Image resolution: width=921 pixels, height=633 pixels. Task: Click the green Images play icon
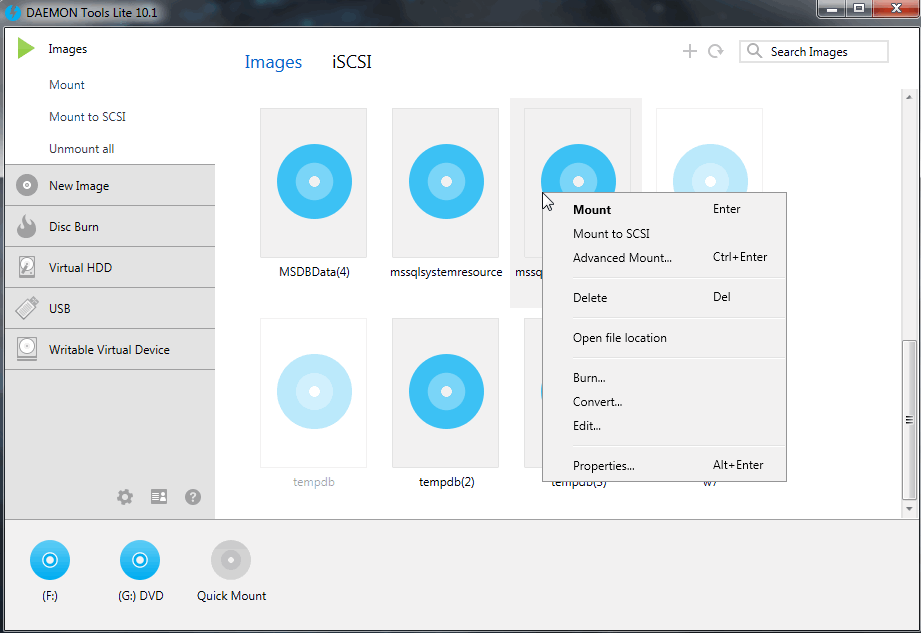(x=26, y=48)
